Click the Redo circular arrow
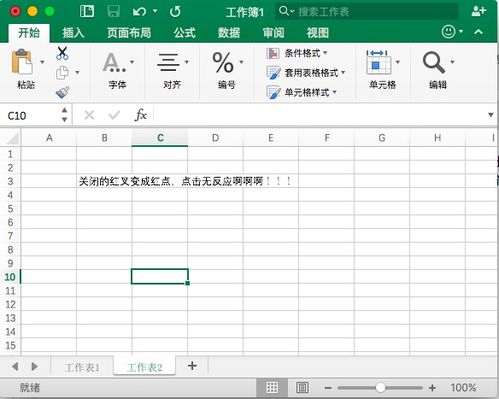This screenshot has width=499, height=399. click(175, 12)
